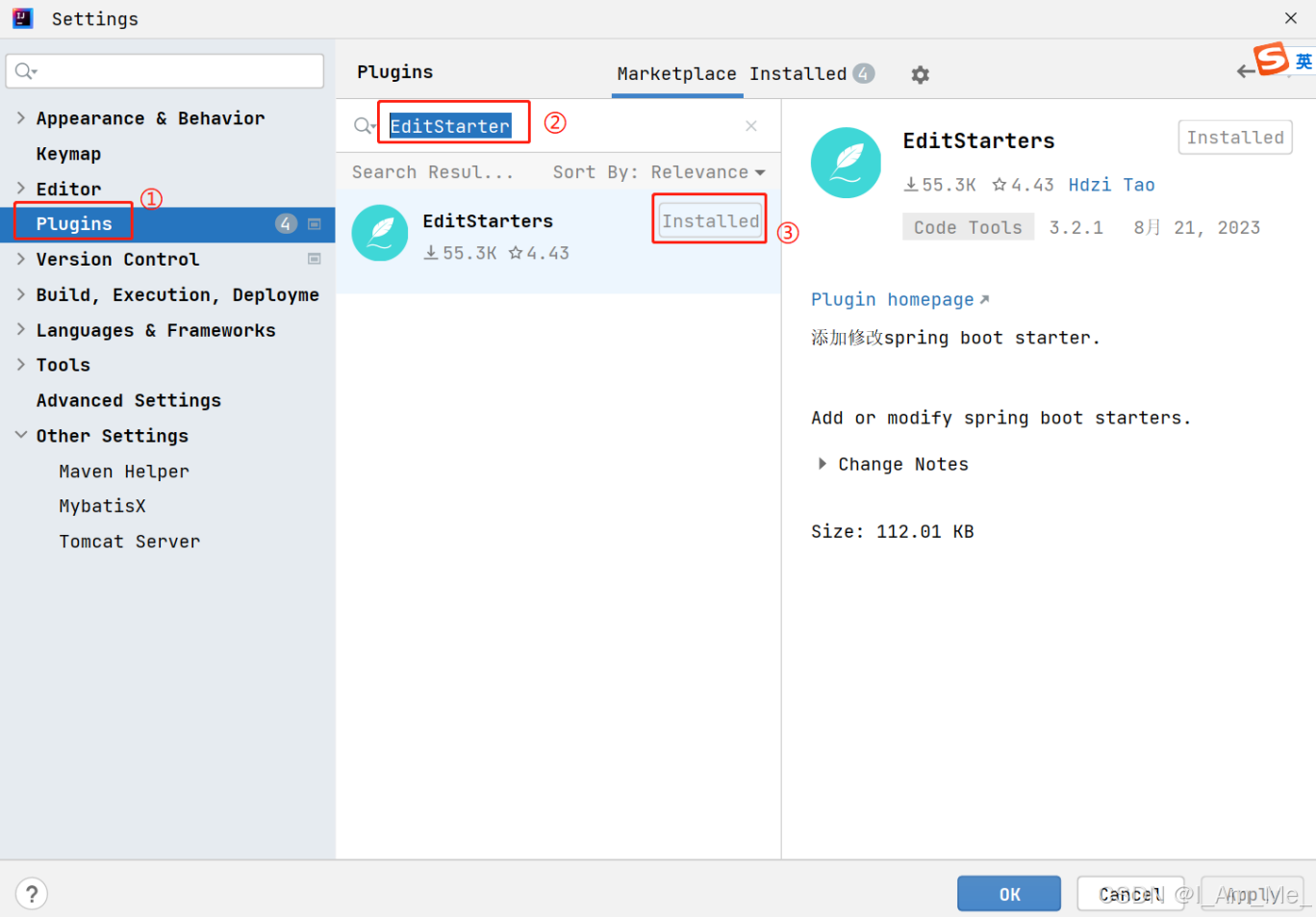Select the EditStarters search result name

tap(488, 221)
